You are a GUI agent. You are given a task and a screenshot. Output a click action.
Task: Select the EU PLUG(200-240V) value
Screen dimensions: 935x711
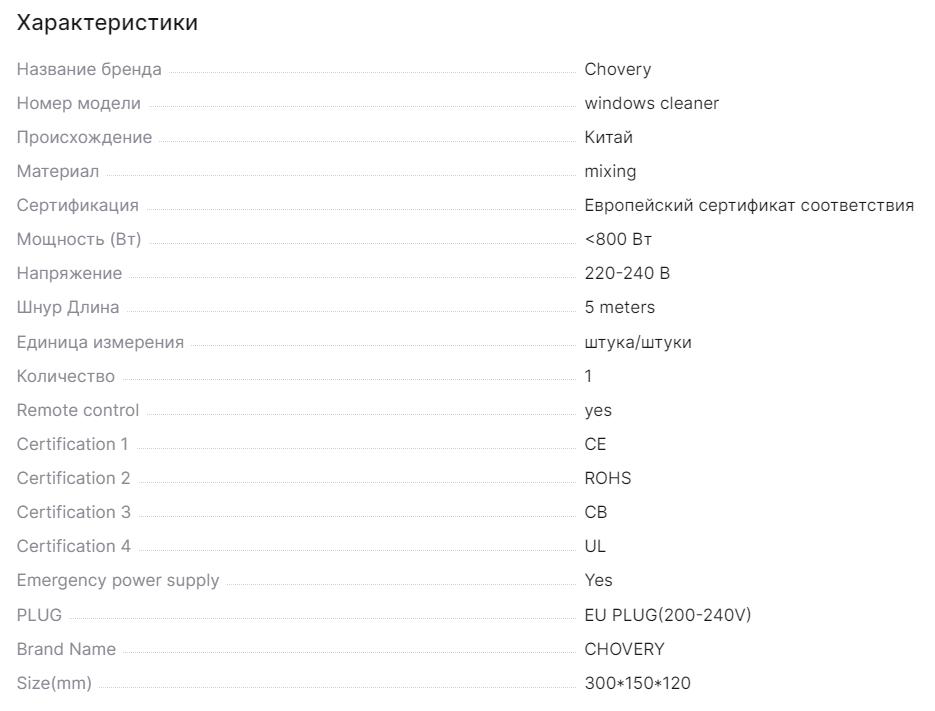click(x=668, y=615)
